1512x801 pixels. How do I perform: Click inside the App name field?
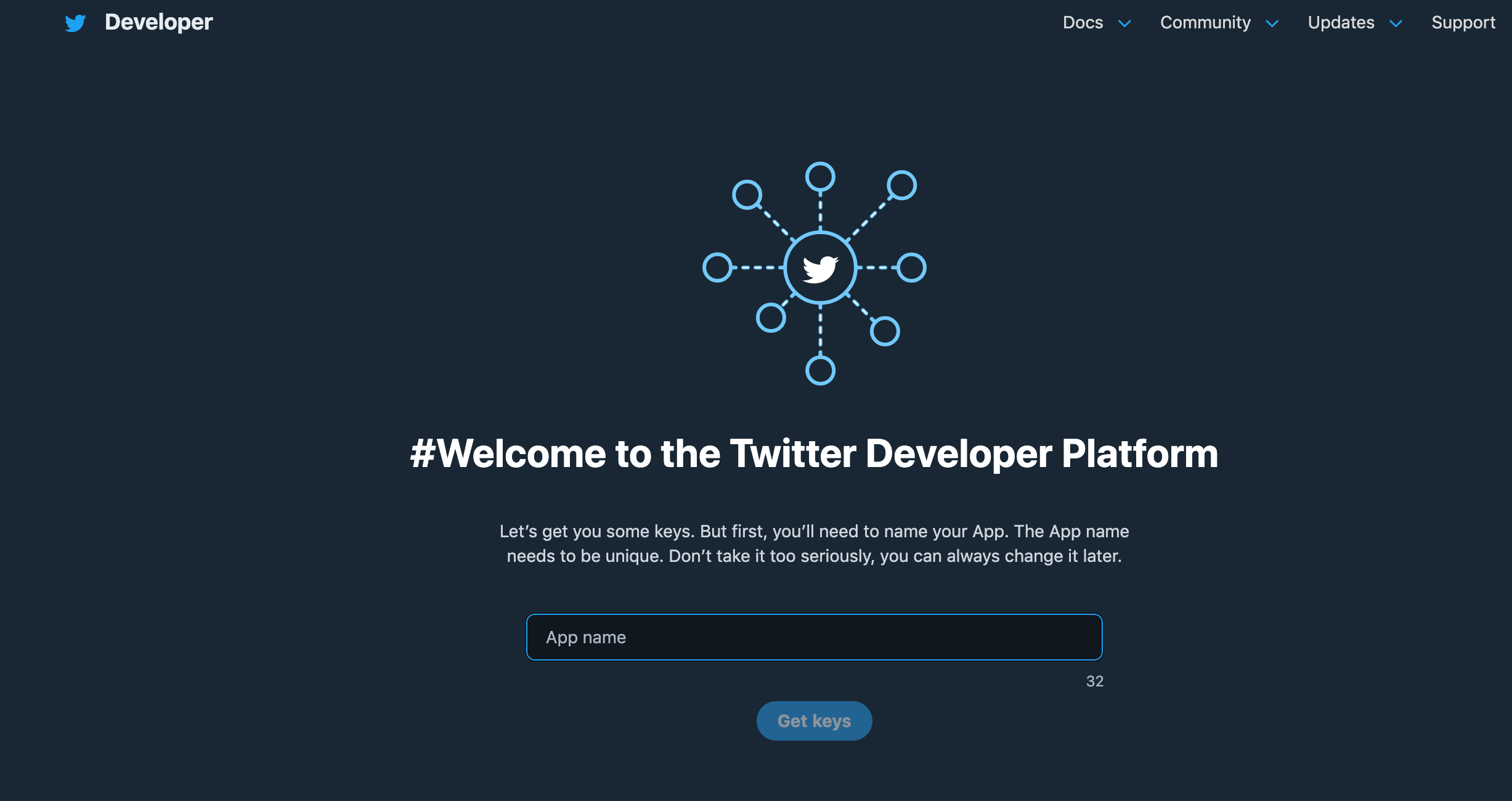pyautogui.click(x=814, y=636)
